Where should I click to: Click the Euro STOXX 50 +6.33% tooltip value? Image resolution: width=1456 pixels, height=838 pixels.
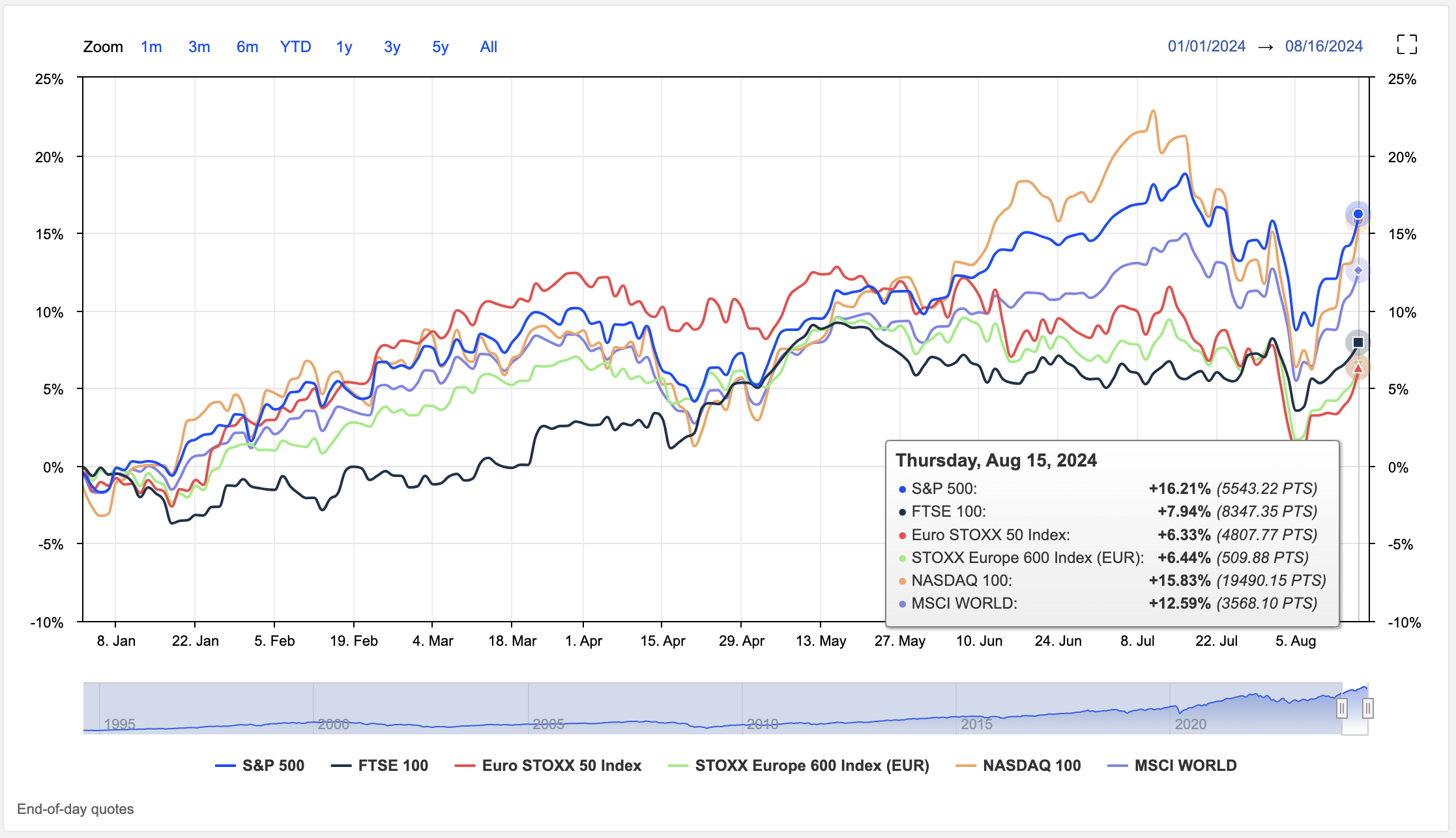coord(1184,535)
